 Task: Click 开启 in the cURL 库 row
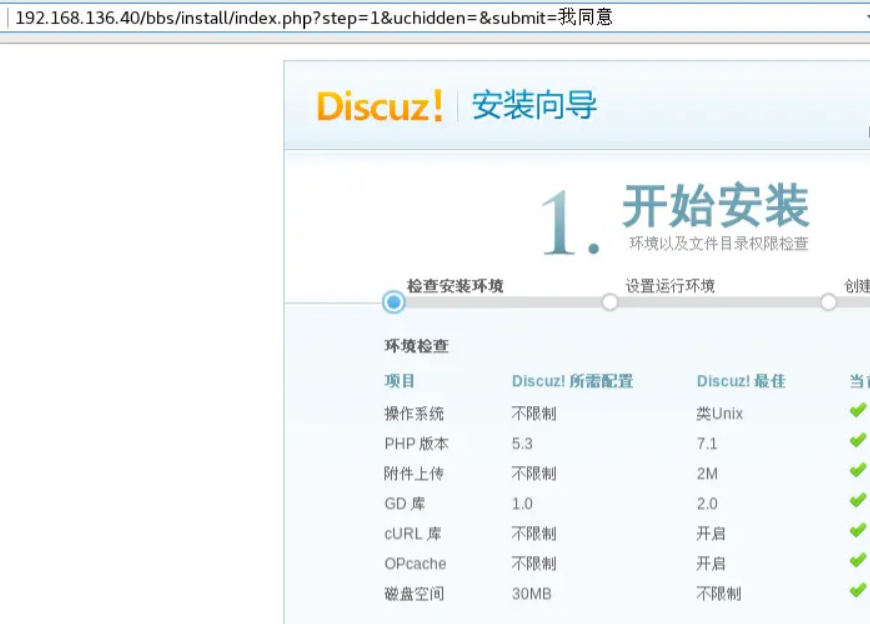click(711, 534)
